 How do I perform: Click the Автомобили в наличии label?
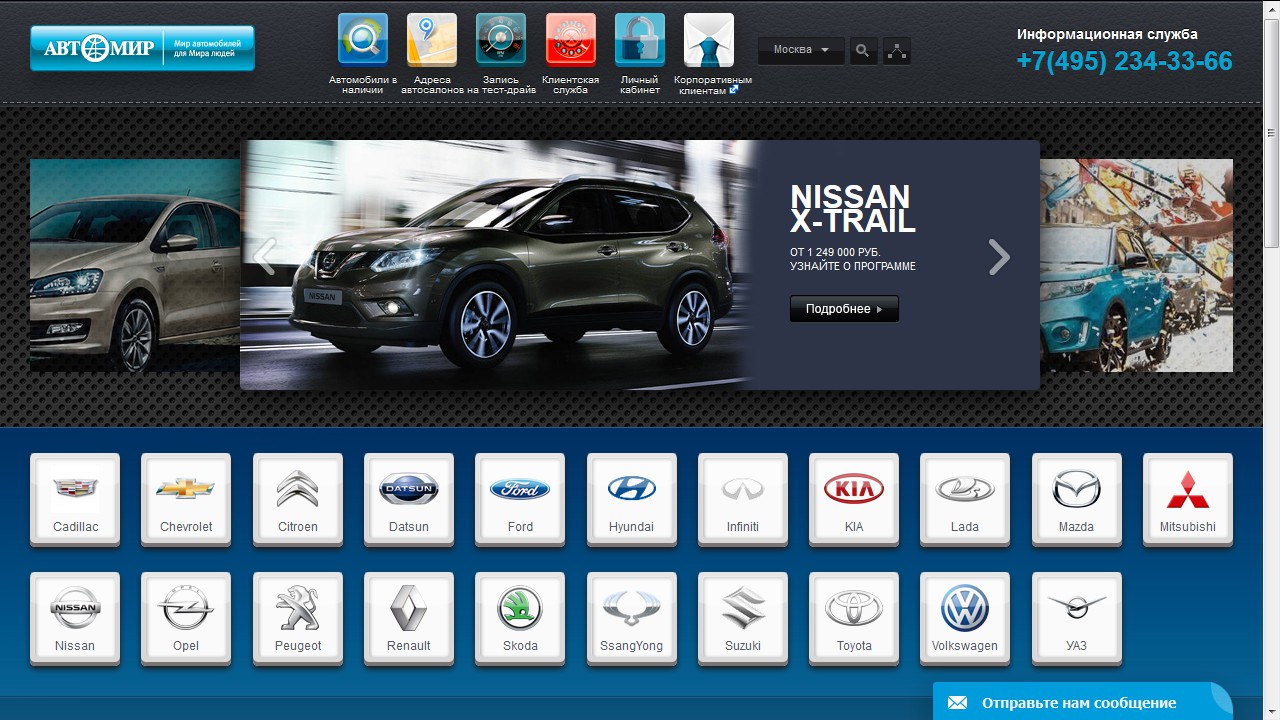coord(363,85)
